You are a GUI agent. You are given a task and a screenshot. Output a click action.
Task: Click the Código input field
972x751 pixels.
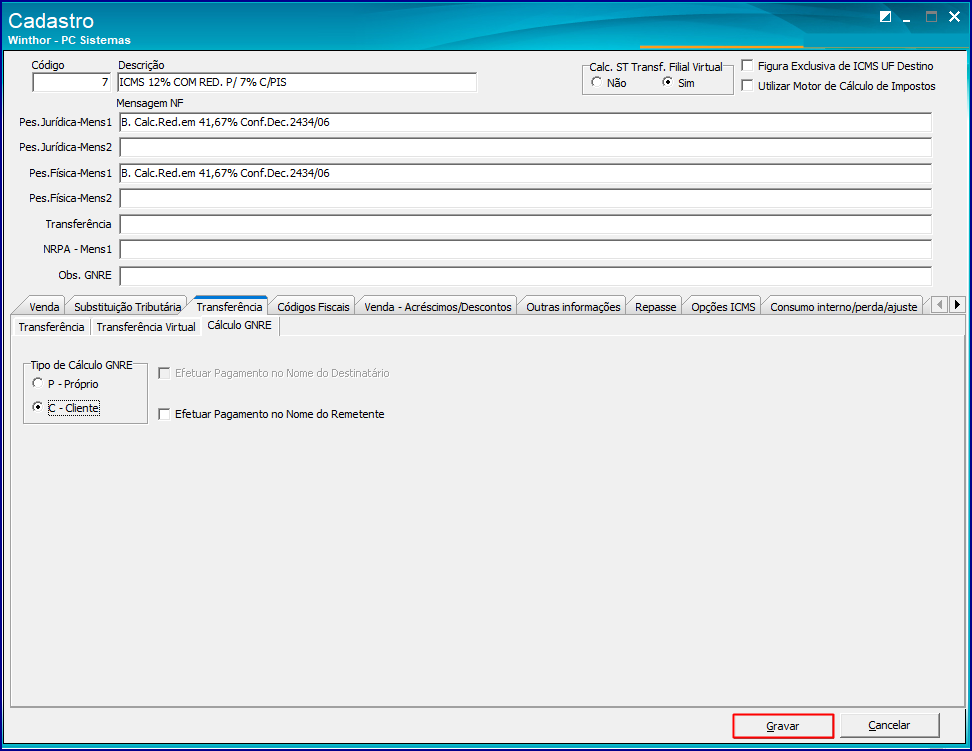tap(71, 82)
